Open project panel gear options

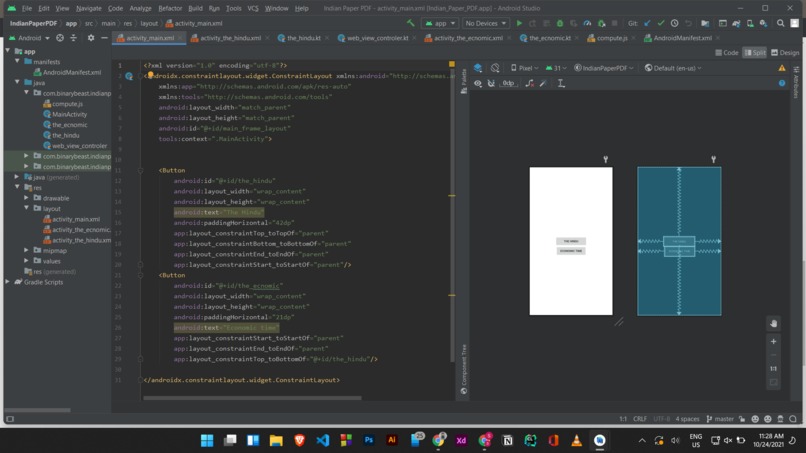[x=91, y=38]
